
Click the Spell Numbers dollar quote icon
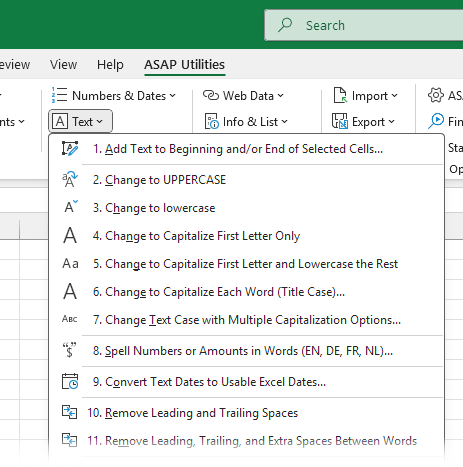pos(70,350)
